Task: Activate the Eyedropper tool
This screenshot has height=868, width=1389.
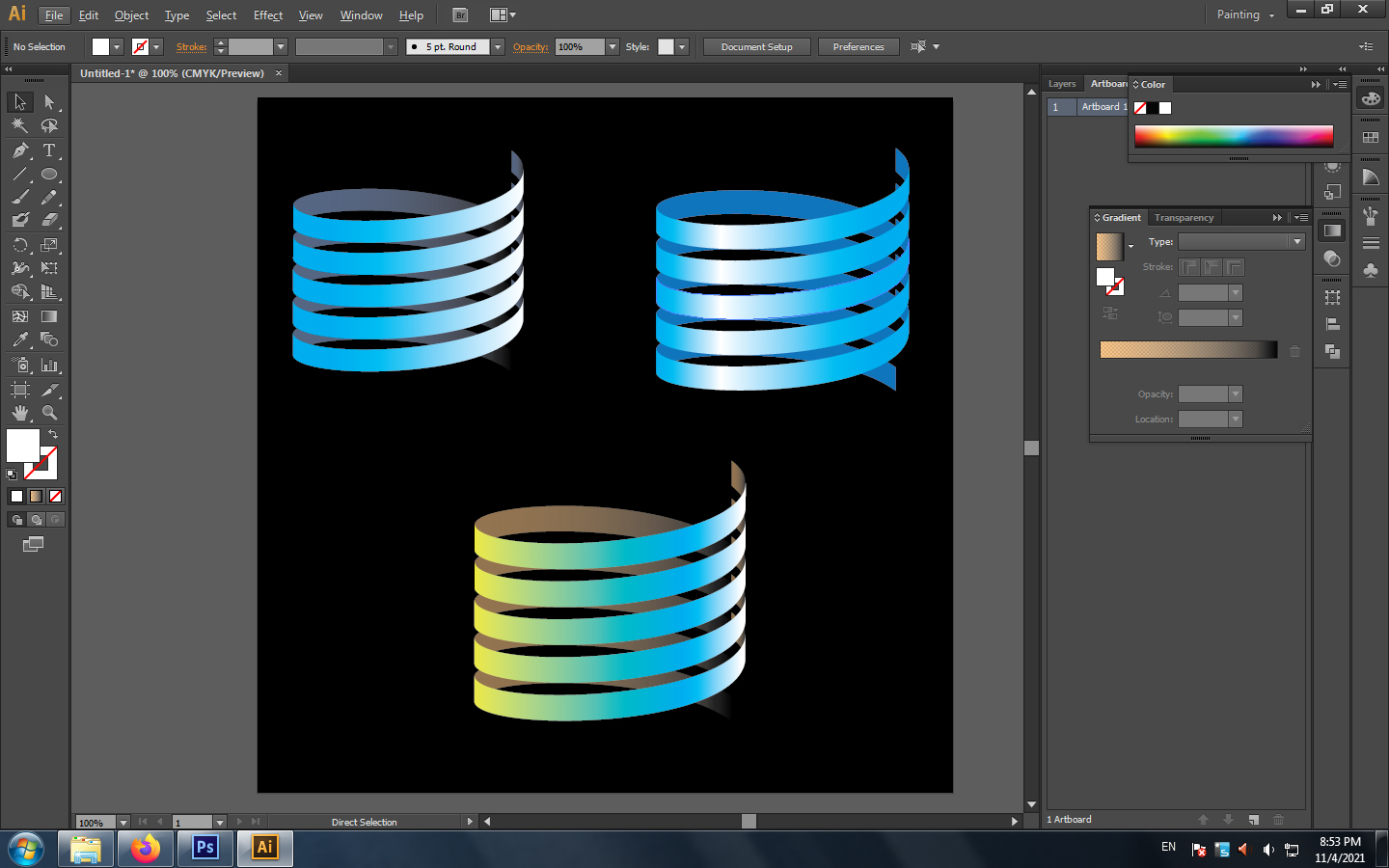Action: (20, 339)
